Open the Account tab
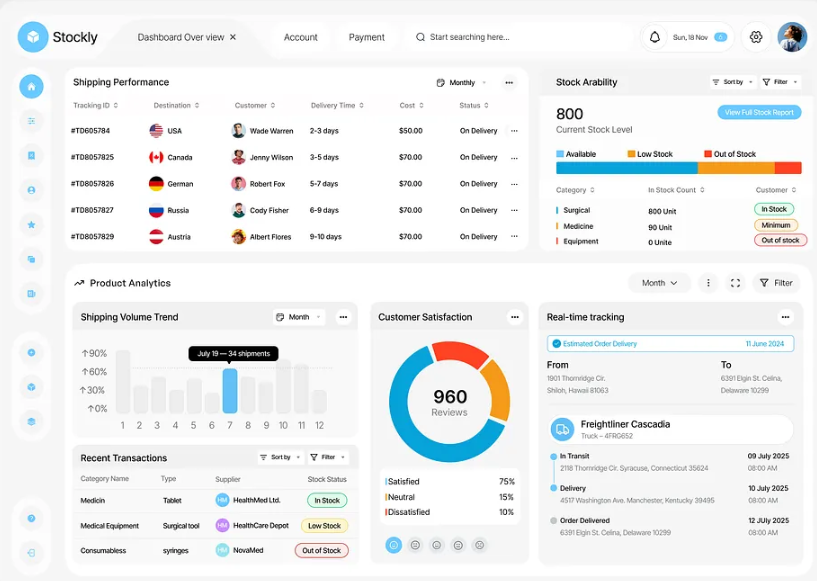This screenshot has height=581, width=817. pos(301,37)
